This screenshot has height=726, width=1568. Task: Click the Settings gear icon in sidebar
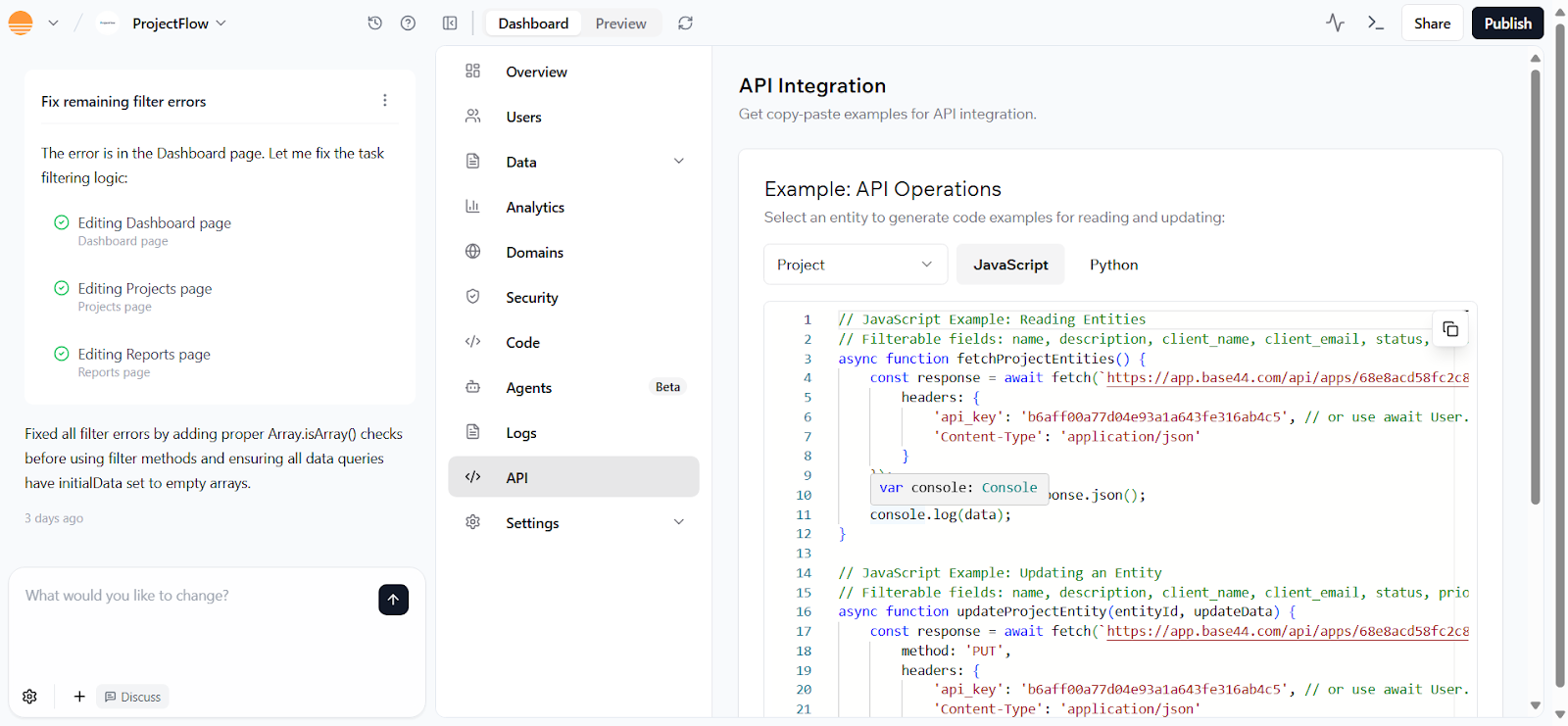pyautogui.click(x=472, y=521)
